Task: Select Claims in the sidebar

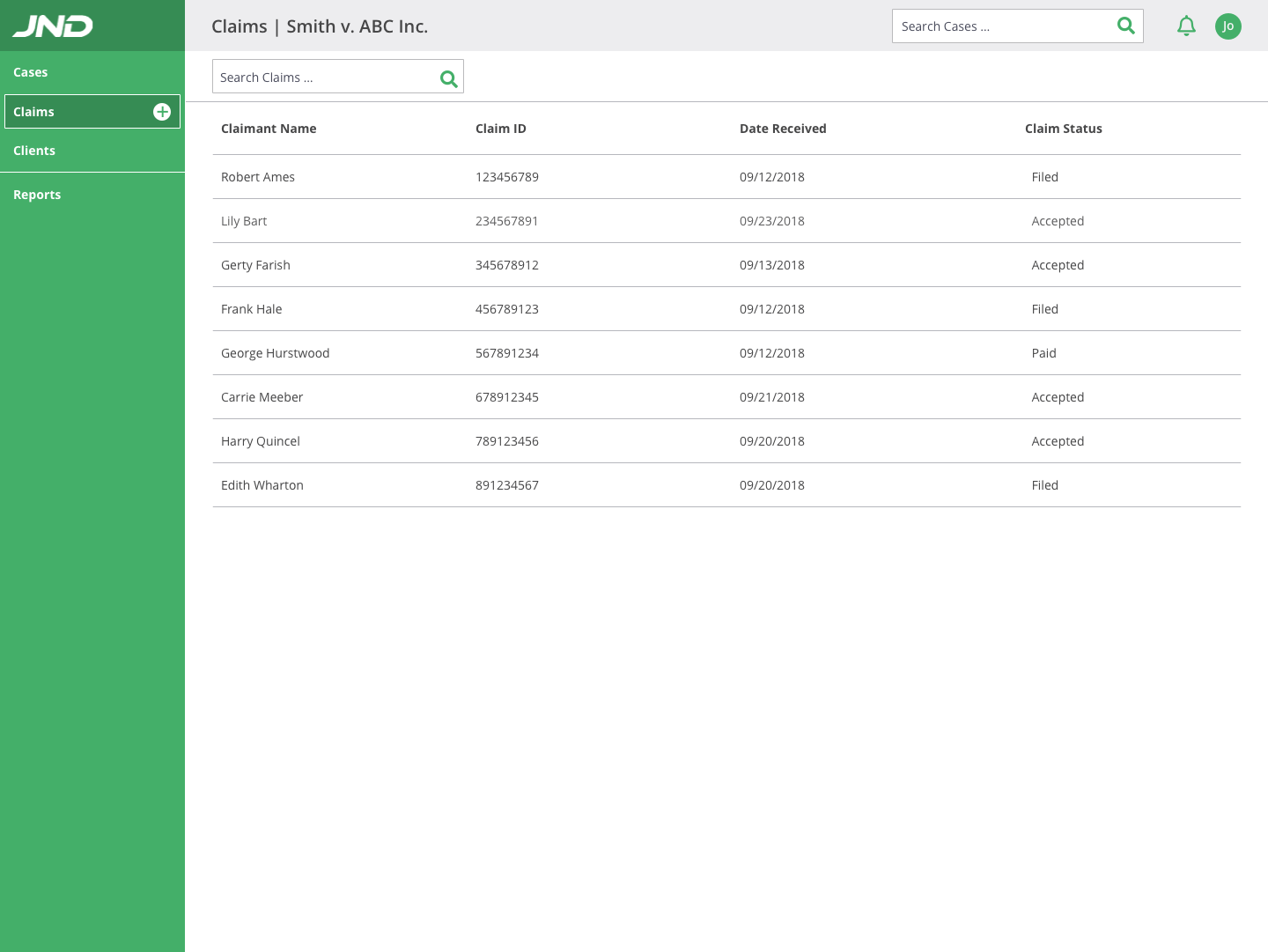Action: point(34,112)
